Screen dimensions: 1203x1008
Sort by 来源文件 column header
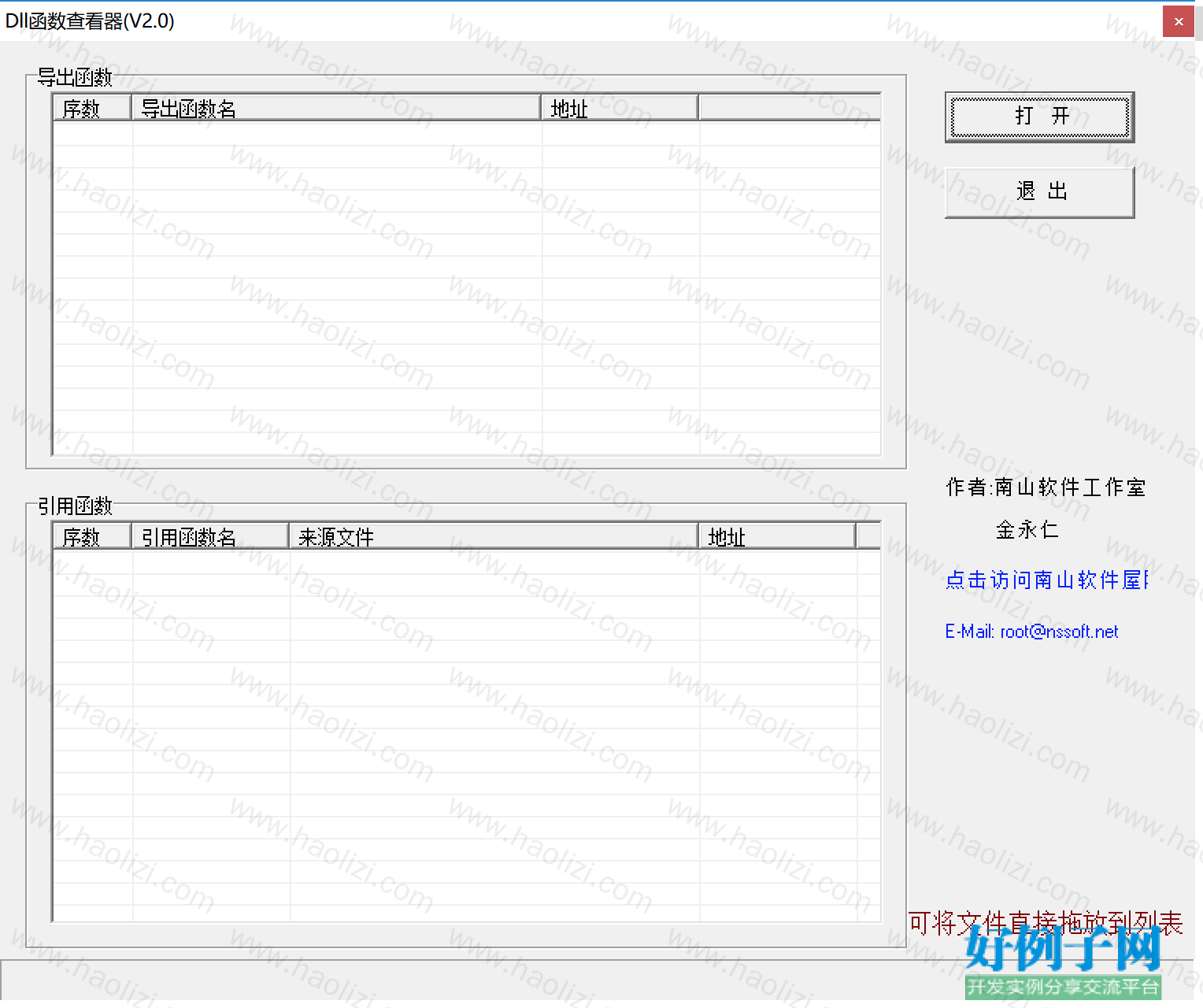(x=494, y=536)
